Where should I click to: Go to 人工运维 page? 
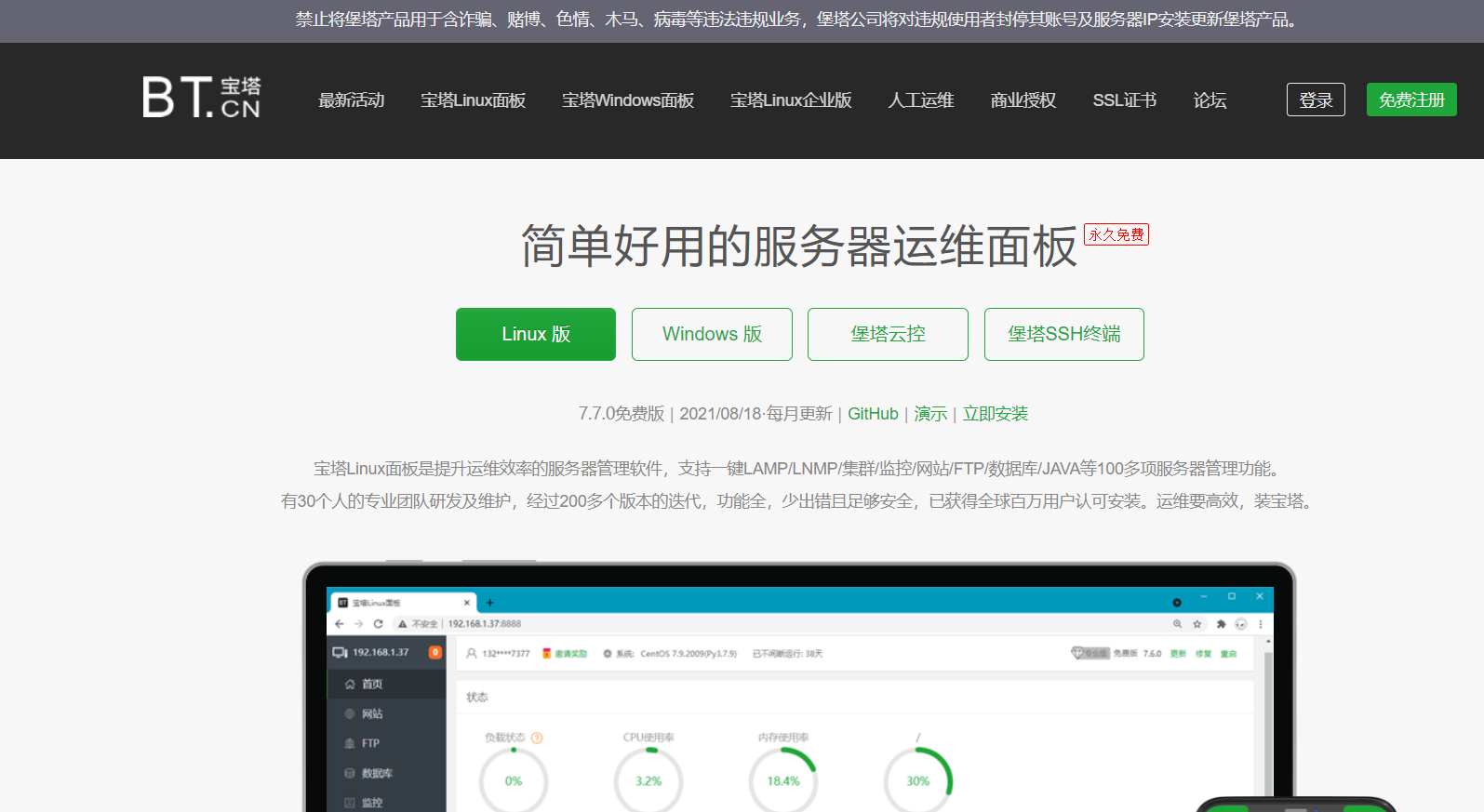point(921,100)
